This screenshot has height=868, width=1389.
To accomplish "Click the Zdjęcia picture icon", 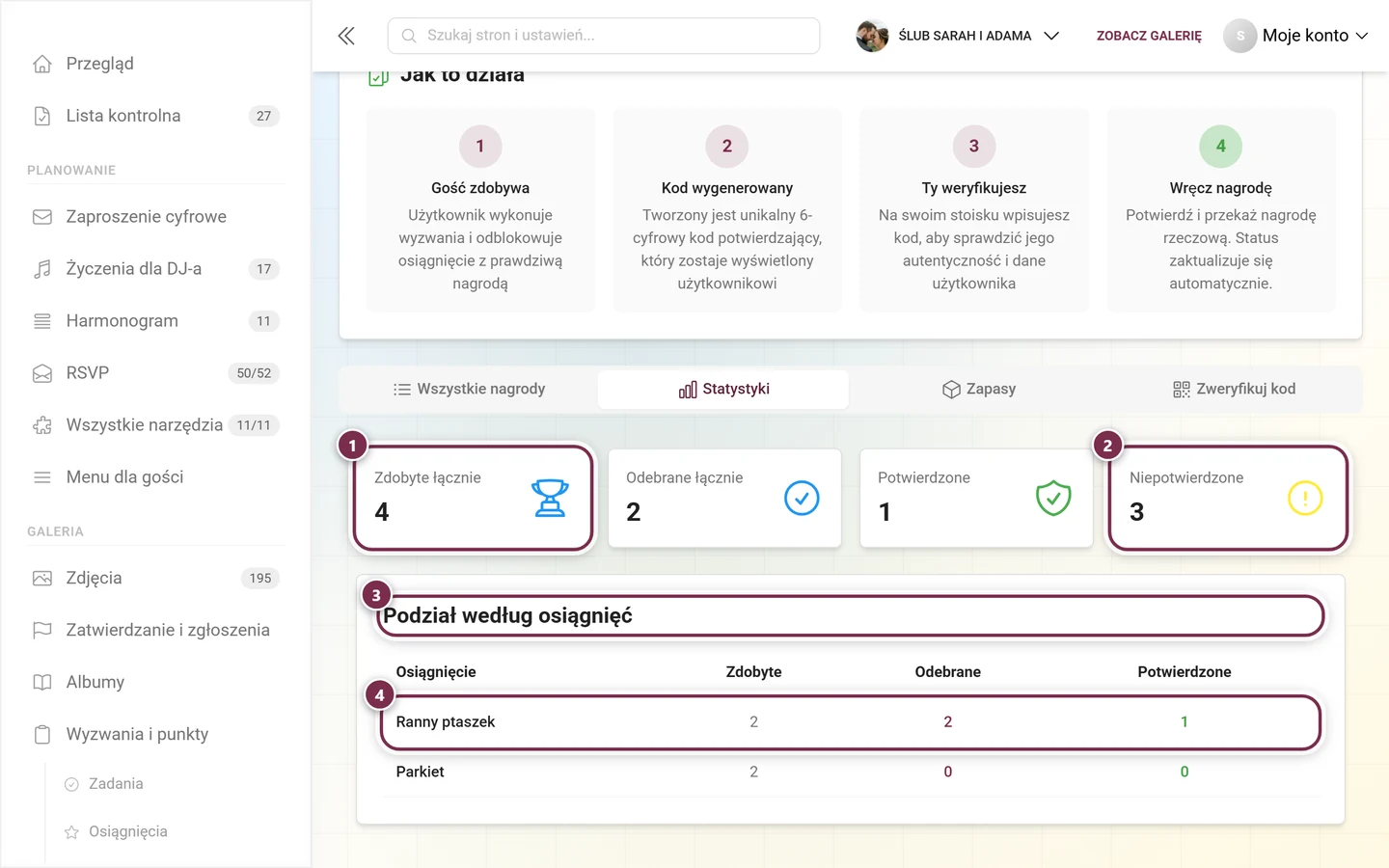I will (x=42, y=579).
